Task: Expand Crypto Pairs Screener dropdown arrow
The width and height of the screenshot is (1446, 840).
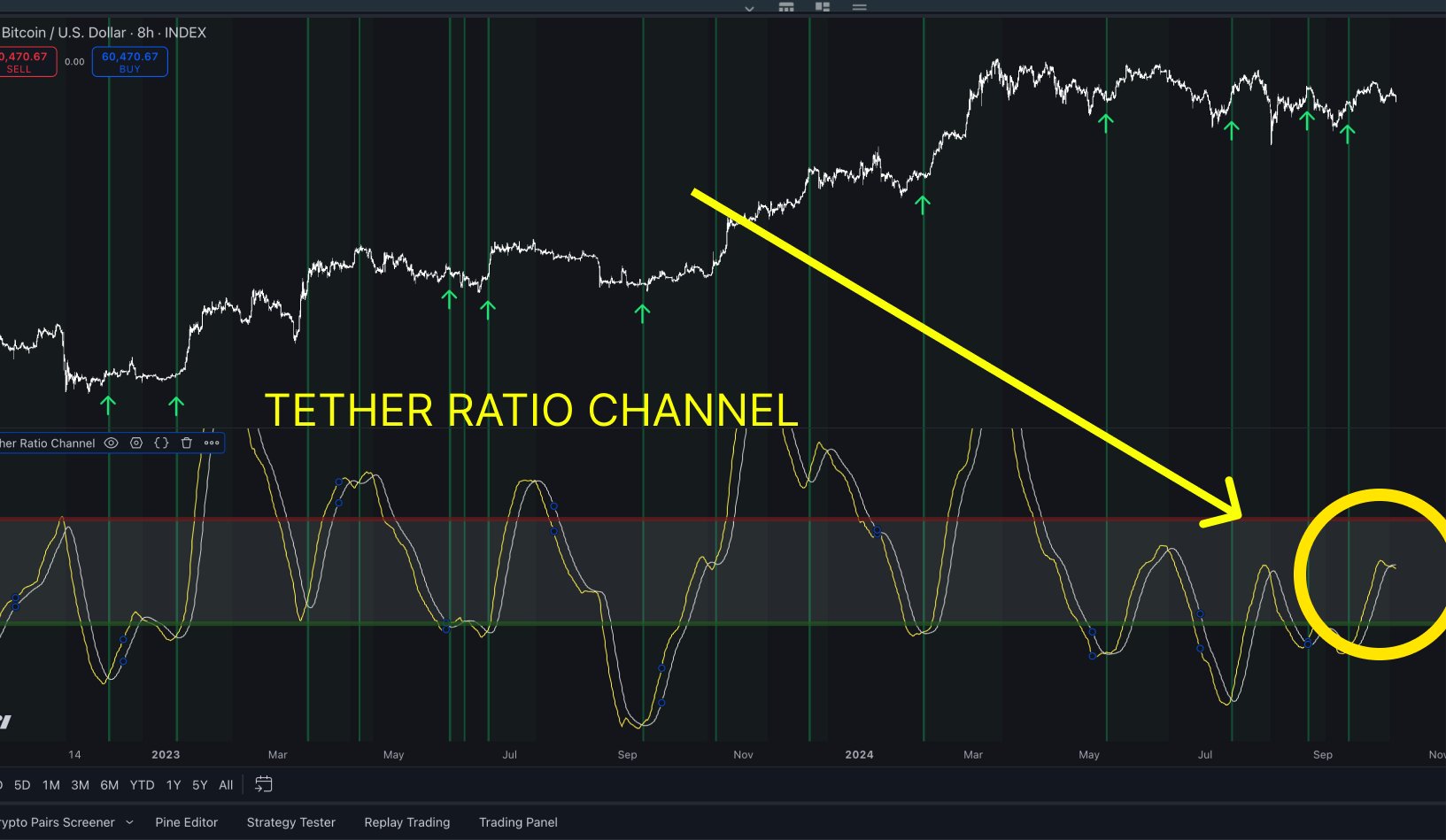Action: (x=129, y=822)
